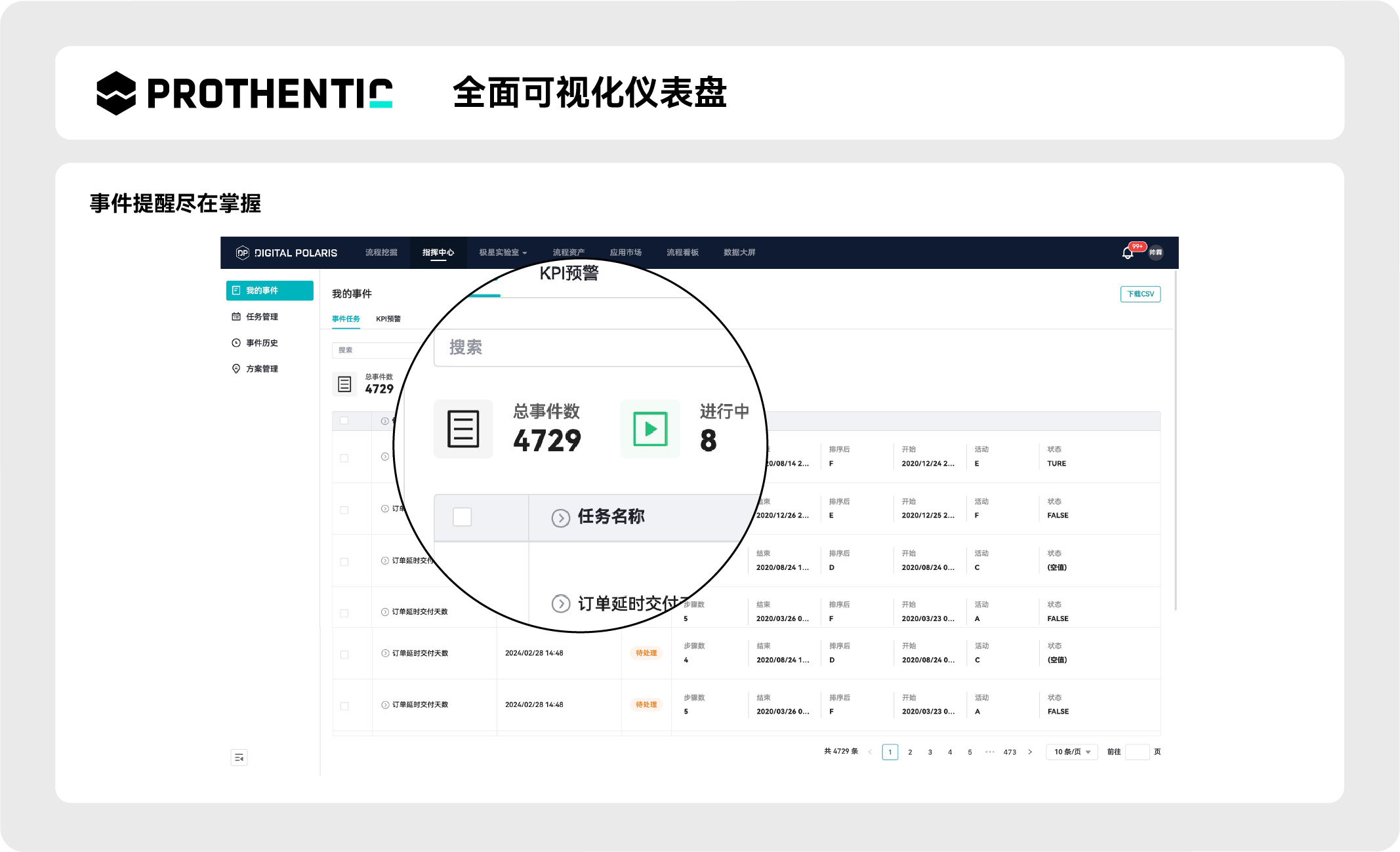Click the 事件历史 clock icon
Viewport: 1400px width, 852px height.
[x=236, y=343]
